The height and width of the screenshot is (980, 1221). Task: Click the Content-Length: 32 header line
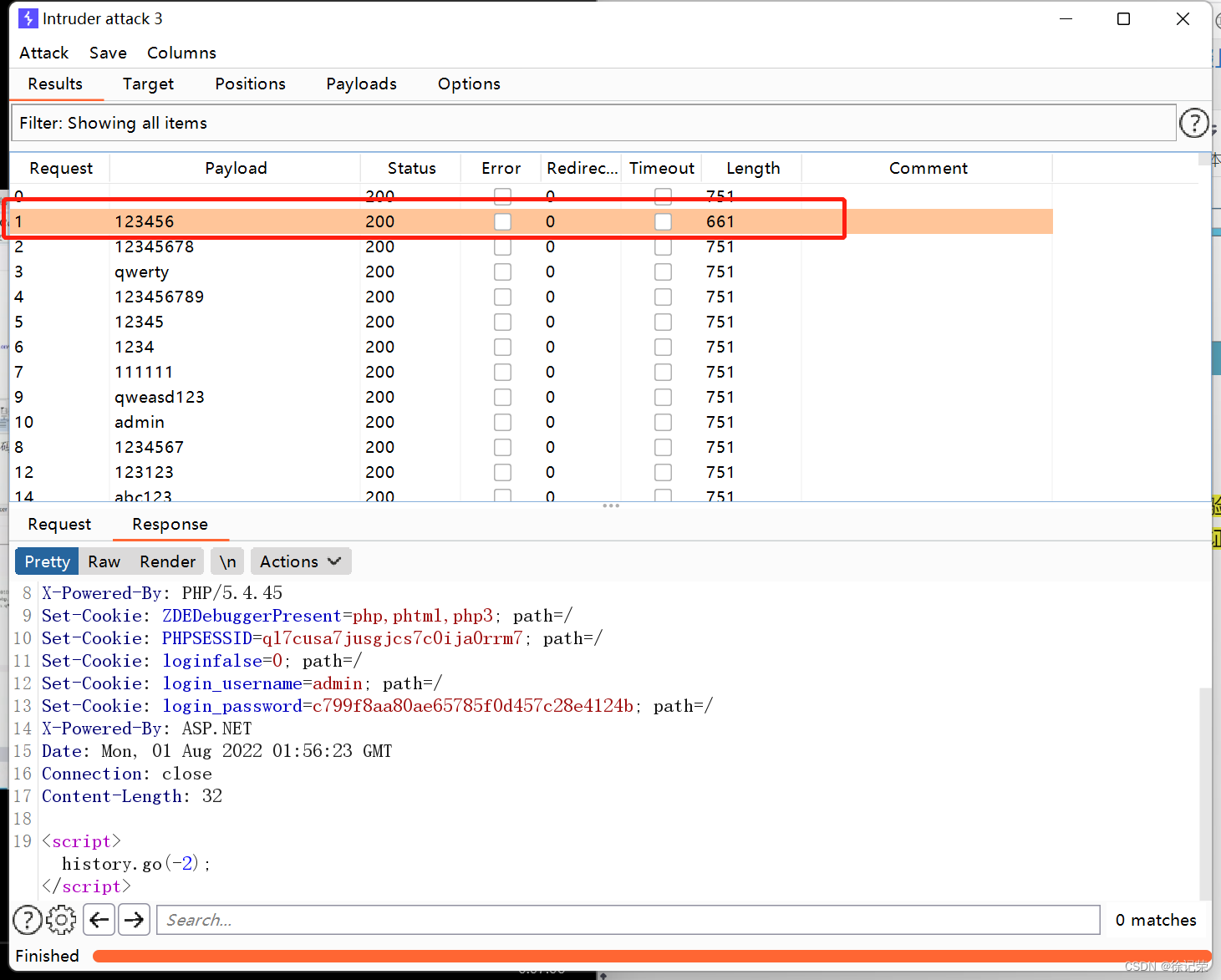[x=132, y=796]
